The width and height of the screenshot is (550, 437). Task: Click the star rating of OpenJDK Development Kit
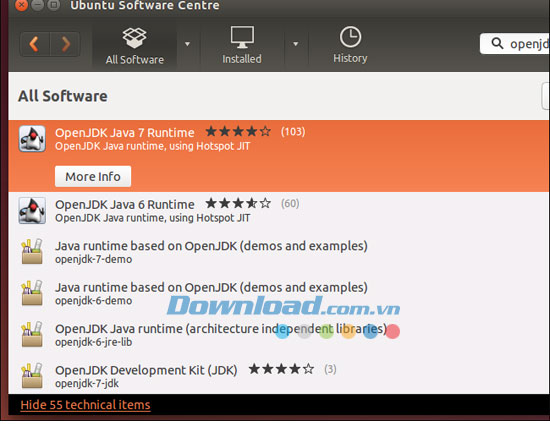(281, 369)
